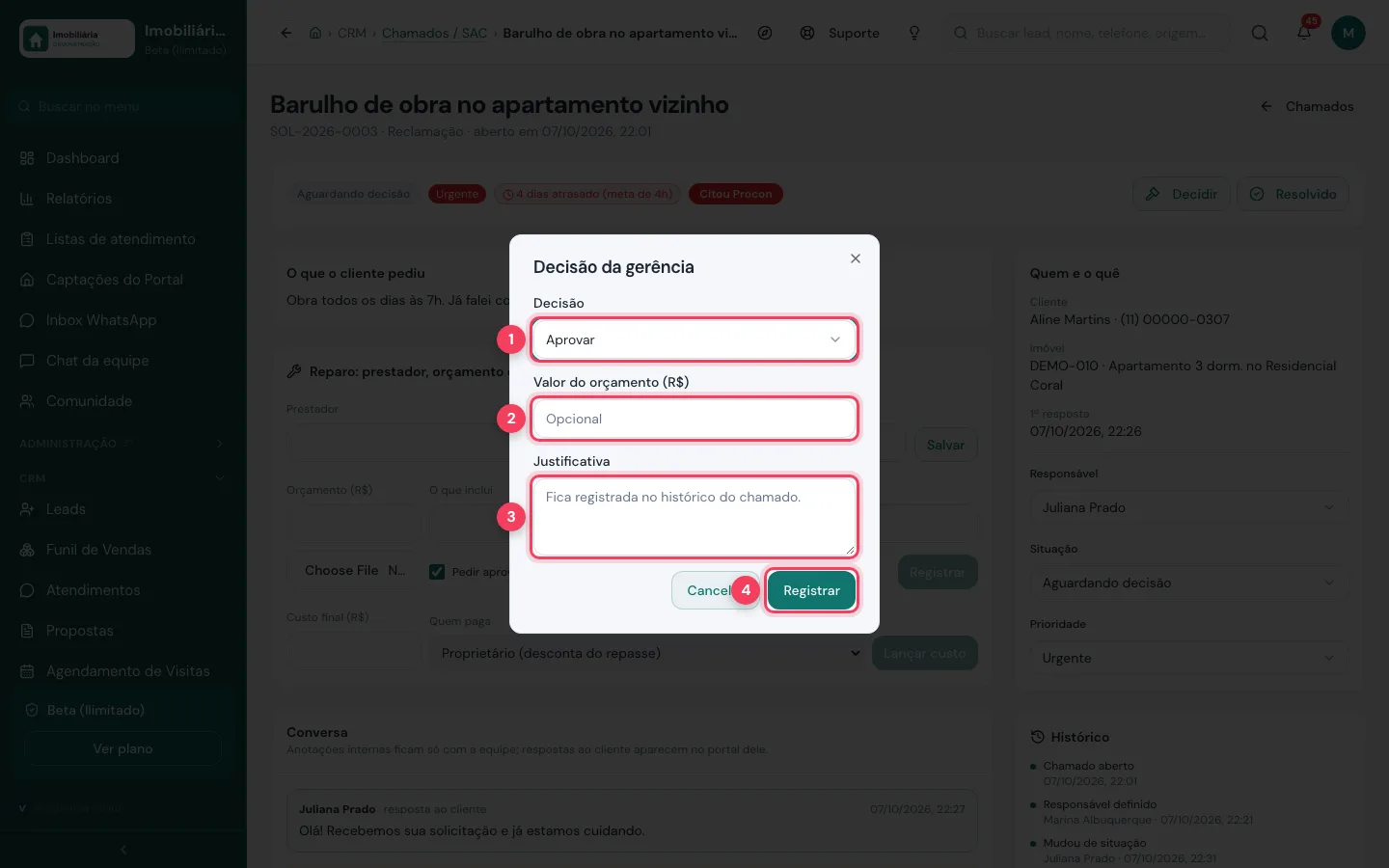Screen dimensions: 1389x868
Task: Open the Quem paga dropdown
Action: (647, 653)
